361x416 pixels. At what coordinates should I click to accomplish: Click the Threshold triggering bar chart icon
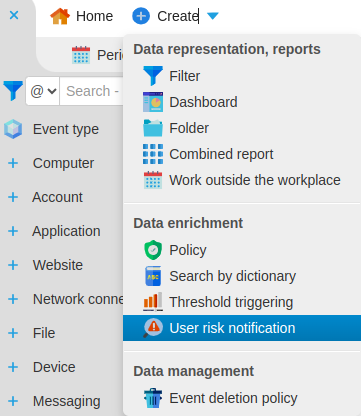(153, 302)
